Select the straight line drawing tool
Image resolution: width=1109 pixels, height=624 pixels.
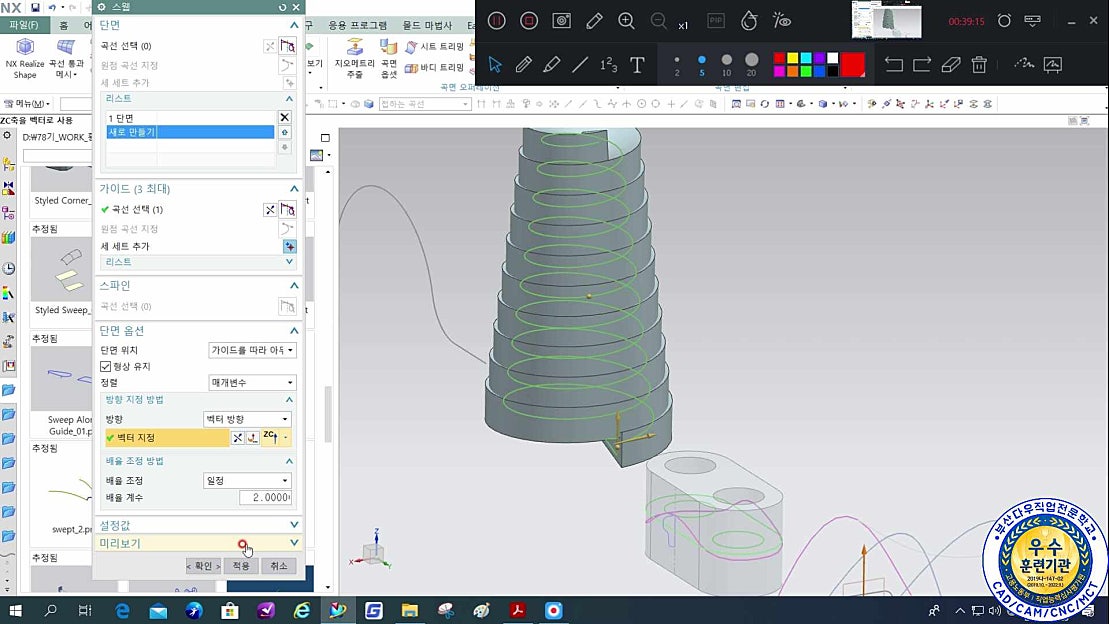580,65
